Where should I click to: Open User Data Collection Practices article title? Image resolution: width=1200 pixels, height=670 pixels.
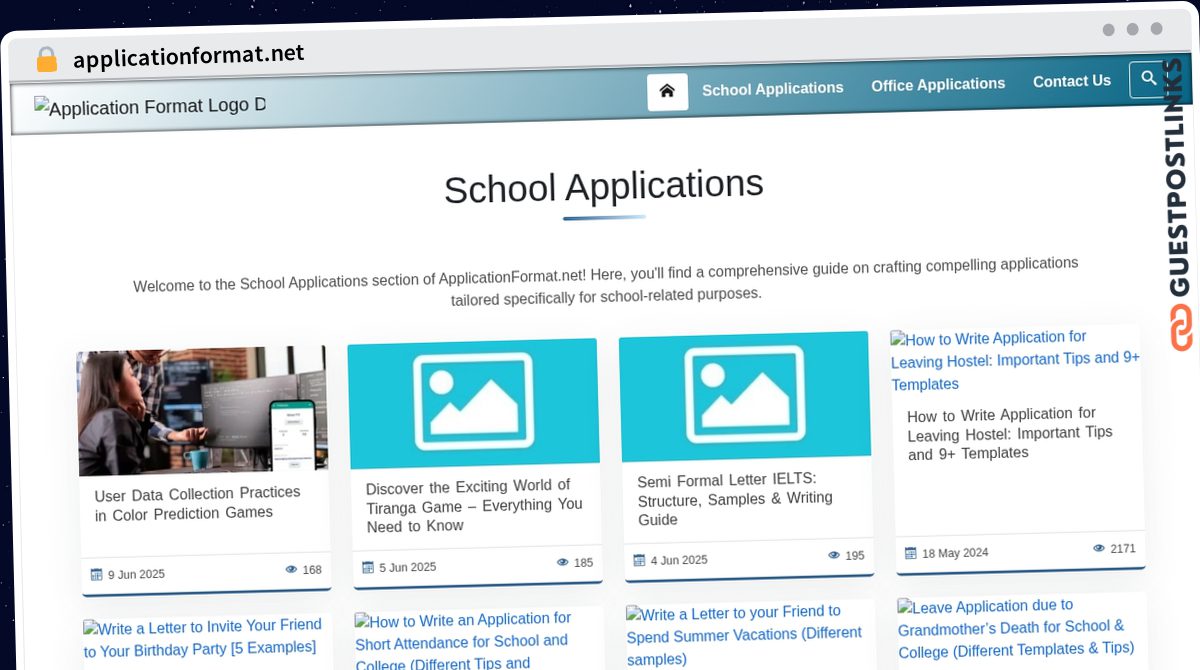198,503
